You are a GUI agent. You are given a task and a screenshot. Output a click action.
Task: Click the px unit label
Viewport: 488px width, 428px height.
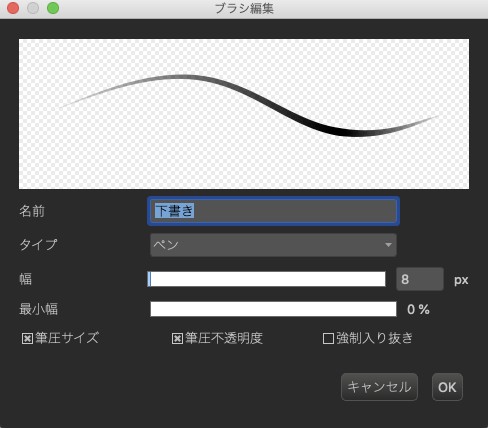pyautogui.click(x=461, y=280)
